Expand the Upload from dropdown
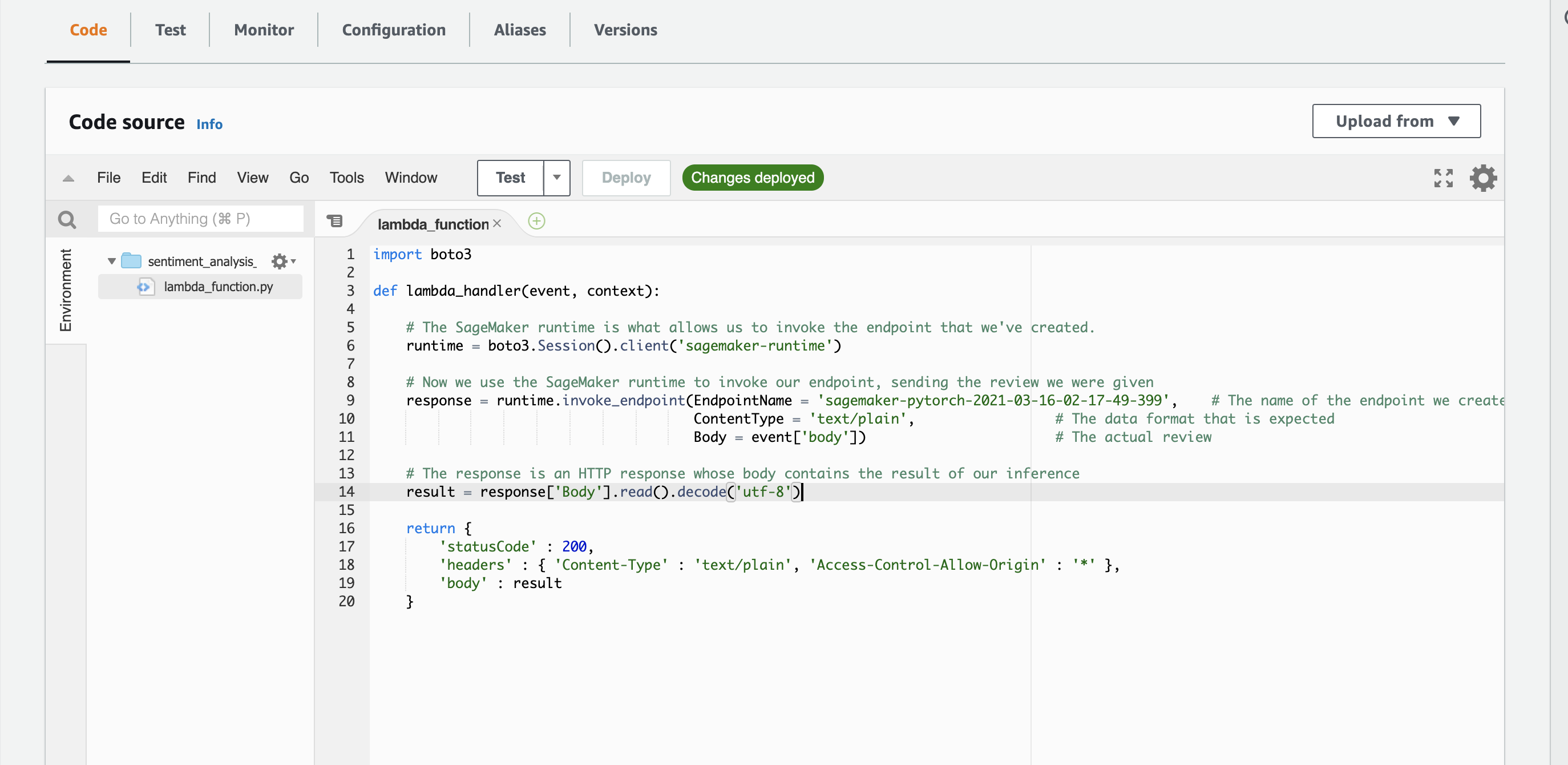This screenshot has height=765, width=1568. pos(1396,121)
